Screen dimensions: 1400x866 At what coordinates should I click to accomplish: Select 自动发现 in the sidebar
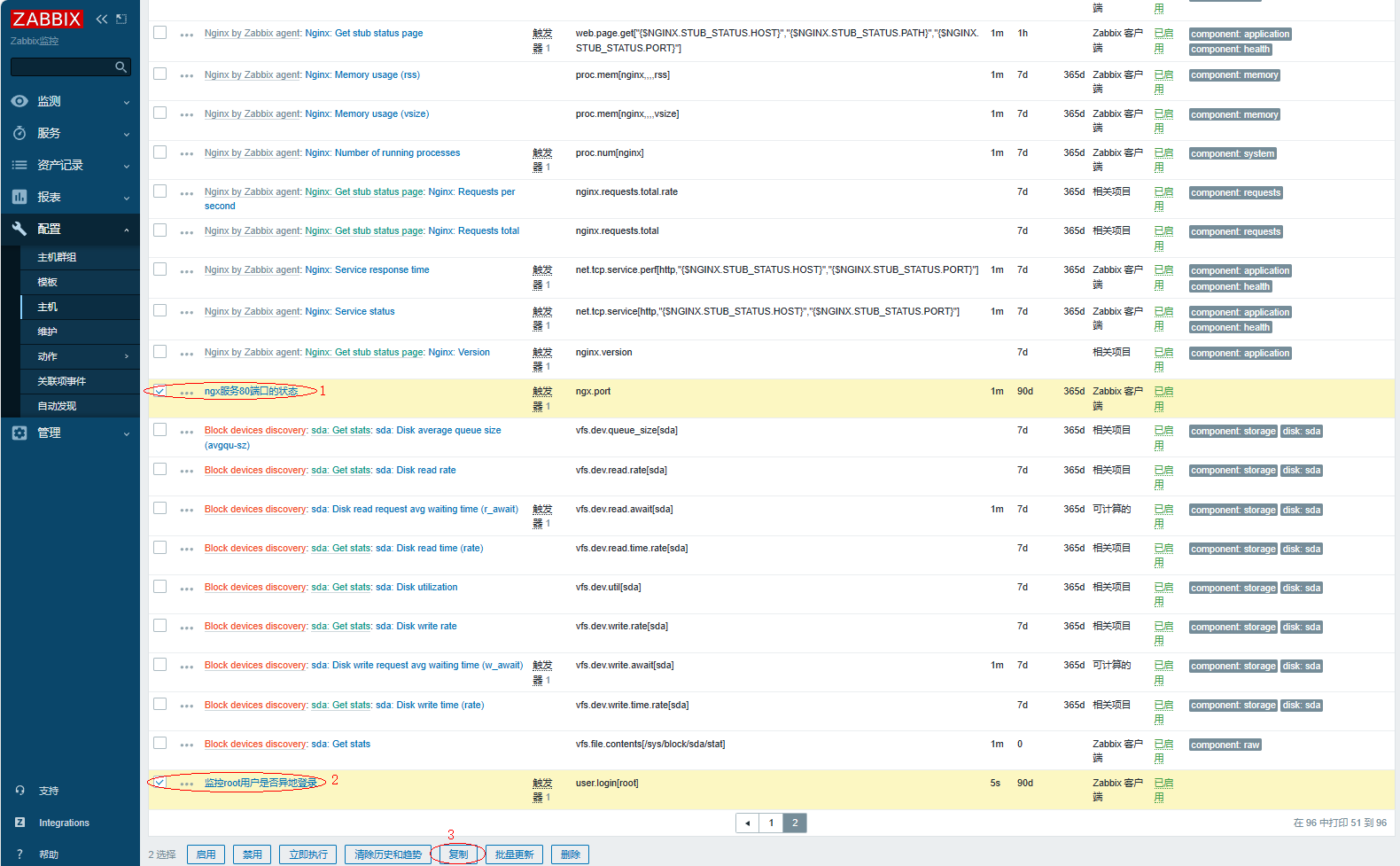57,406
